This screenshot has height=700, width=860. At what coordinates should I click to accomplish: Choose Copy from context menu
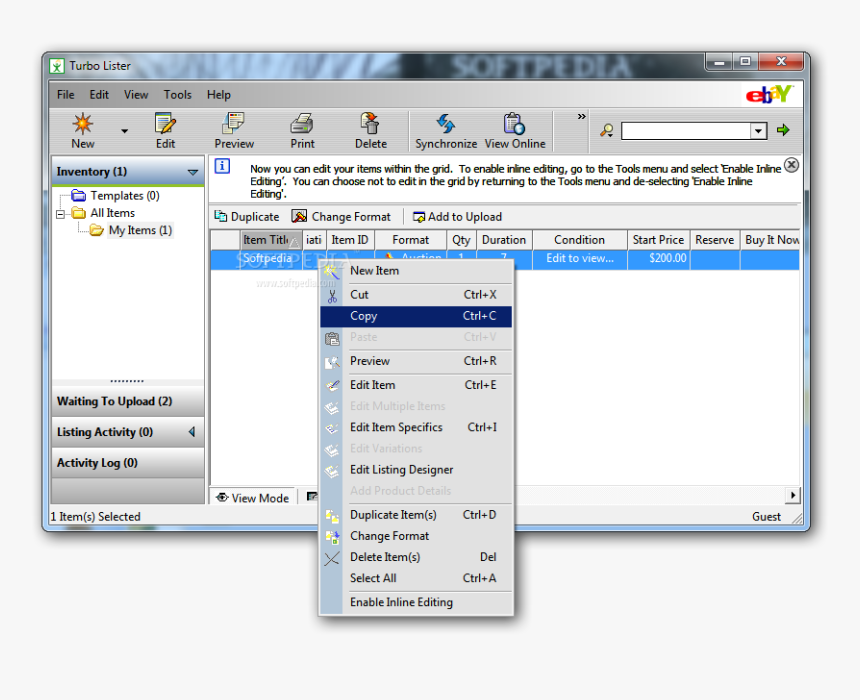point(416,316)
